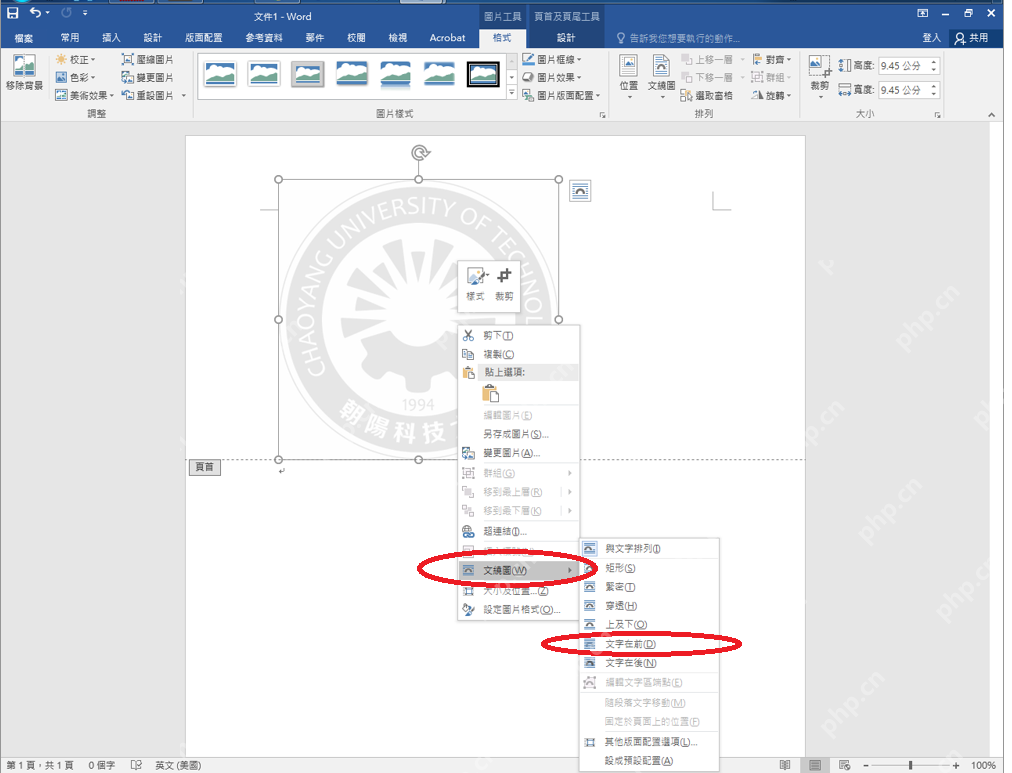Click 移除背景 remove background icon
The height and width of the screenshot is (773, 1012).
[25, 72]
